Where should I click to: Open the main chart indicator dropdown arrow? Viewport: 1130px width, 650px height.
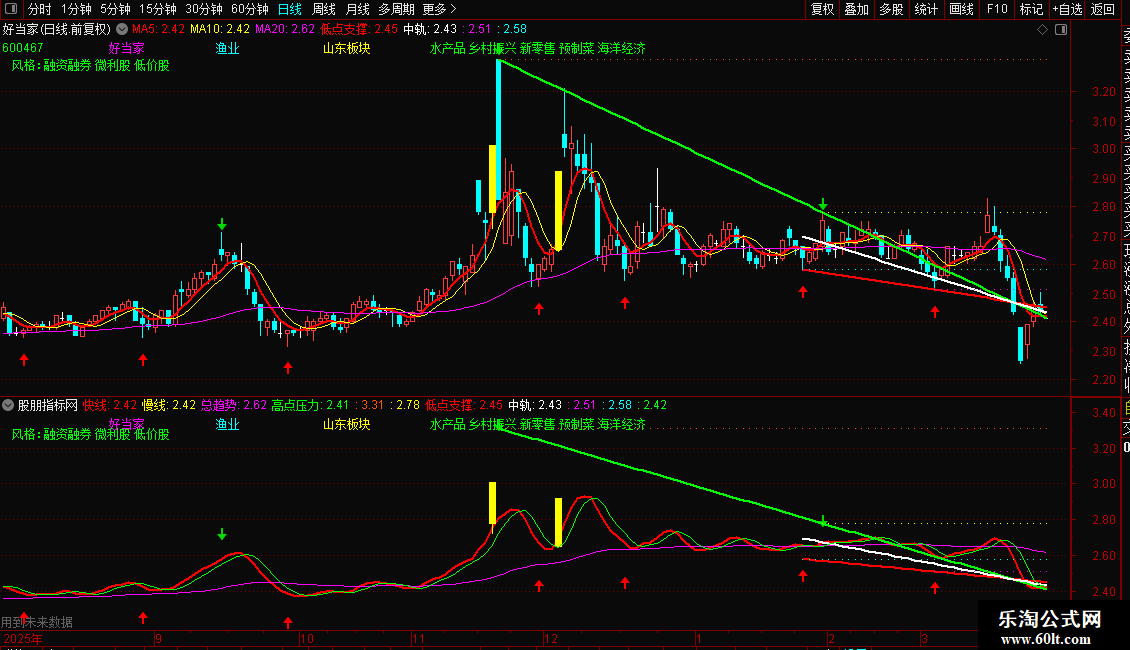click(122, 30)
